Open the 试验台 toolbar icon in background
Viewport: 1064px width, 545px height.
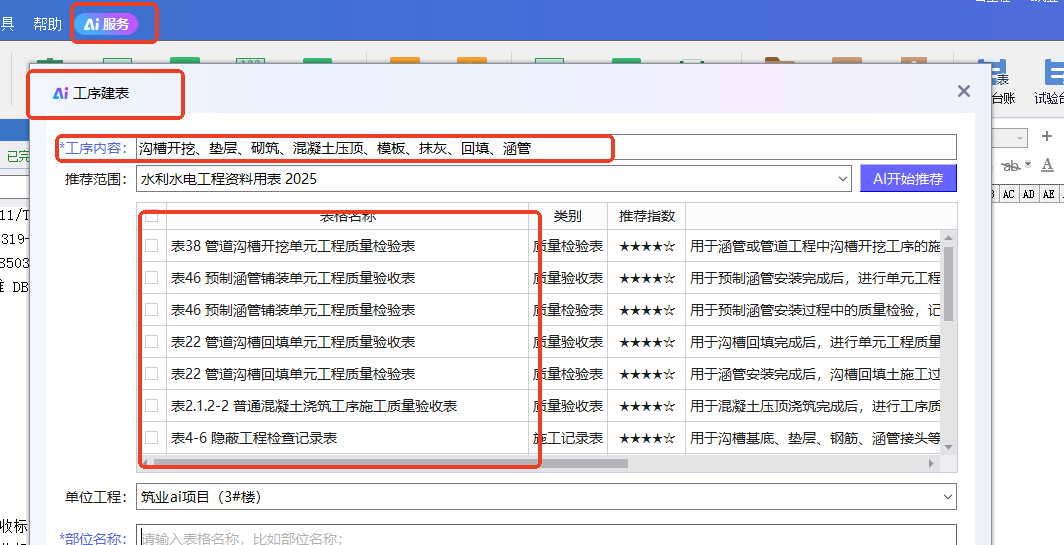tap(1048, 83)
